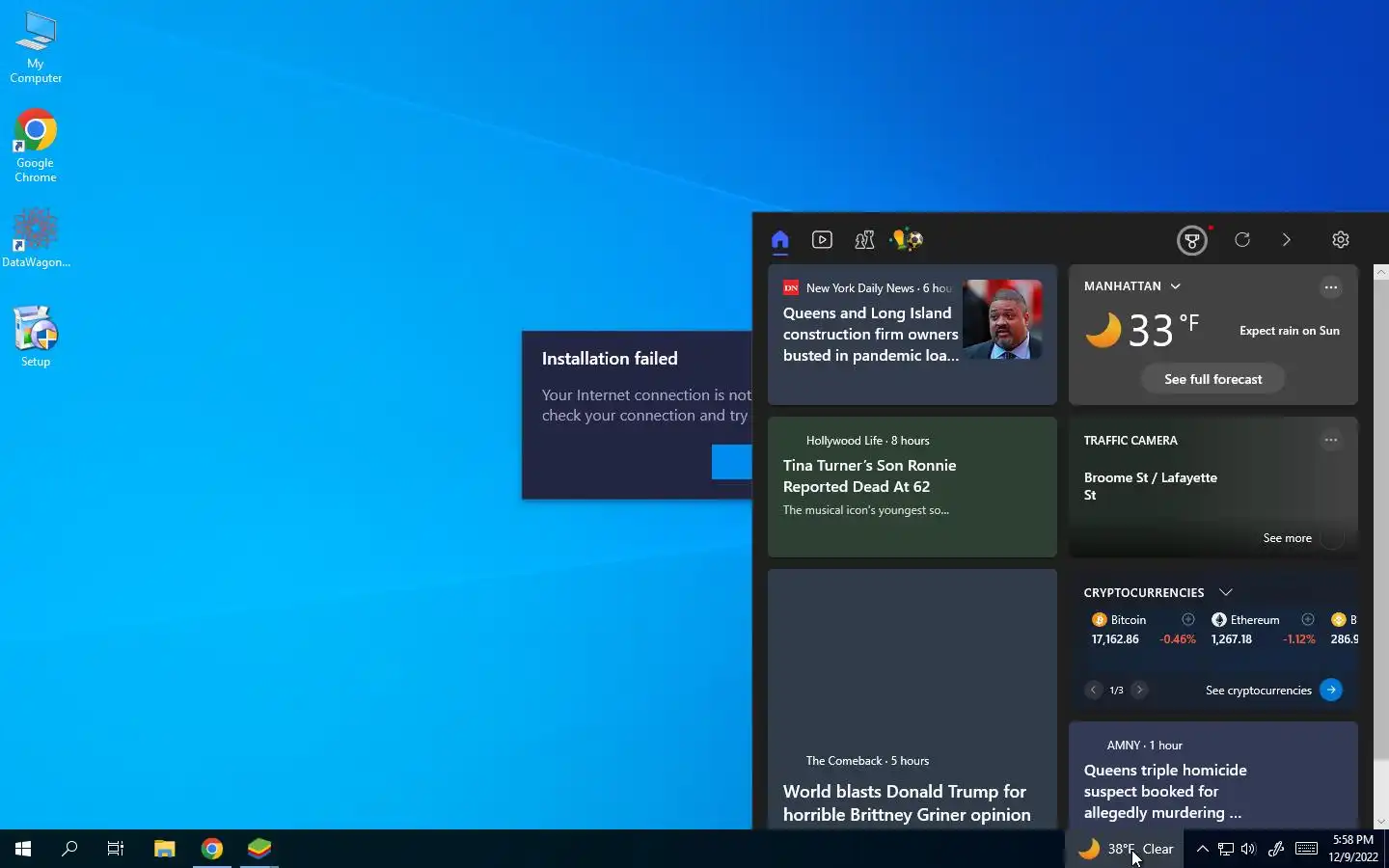The height and width of the screenshot is (868, 1389).
Task: Expand the Cryptocurrencies dropdown chevron
Action: pyautogui.click(x=1225, y=592)
